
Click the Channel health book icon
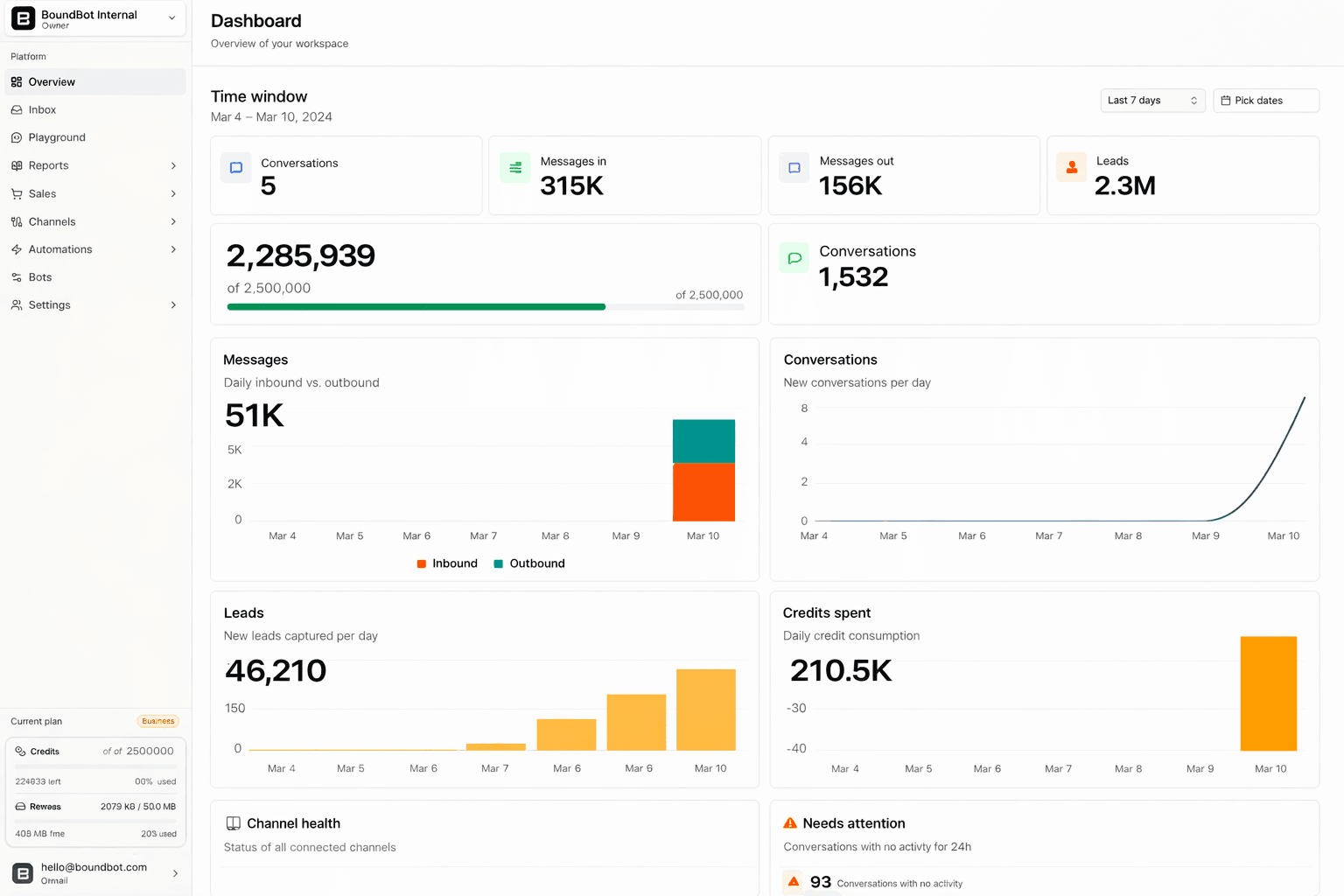233,822
